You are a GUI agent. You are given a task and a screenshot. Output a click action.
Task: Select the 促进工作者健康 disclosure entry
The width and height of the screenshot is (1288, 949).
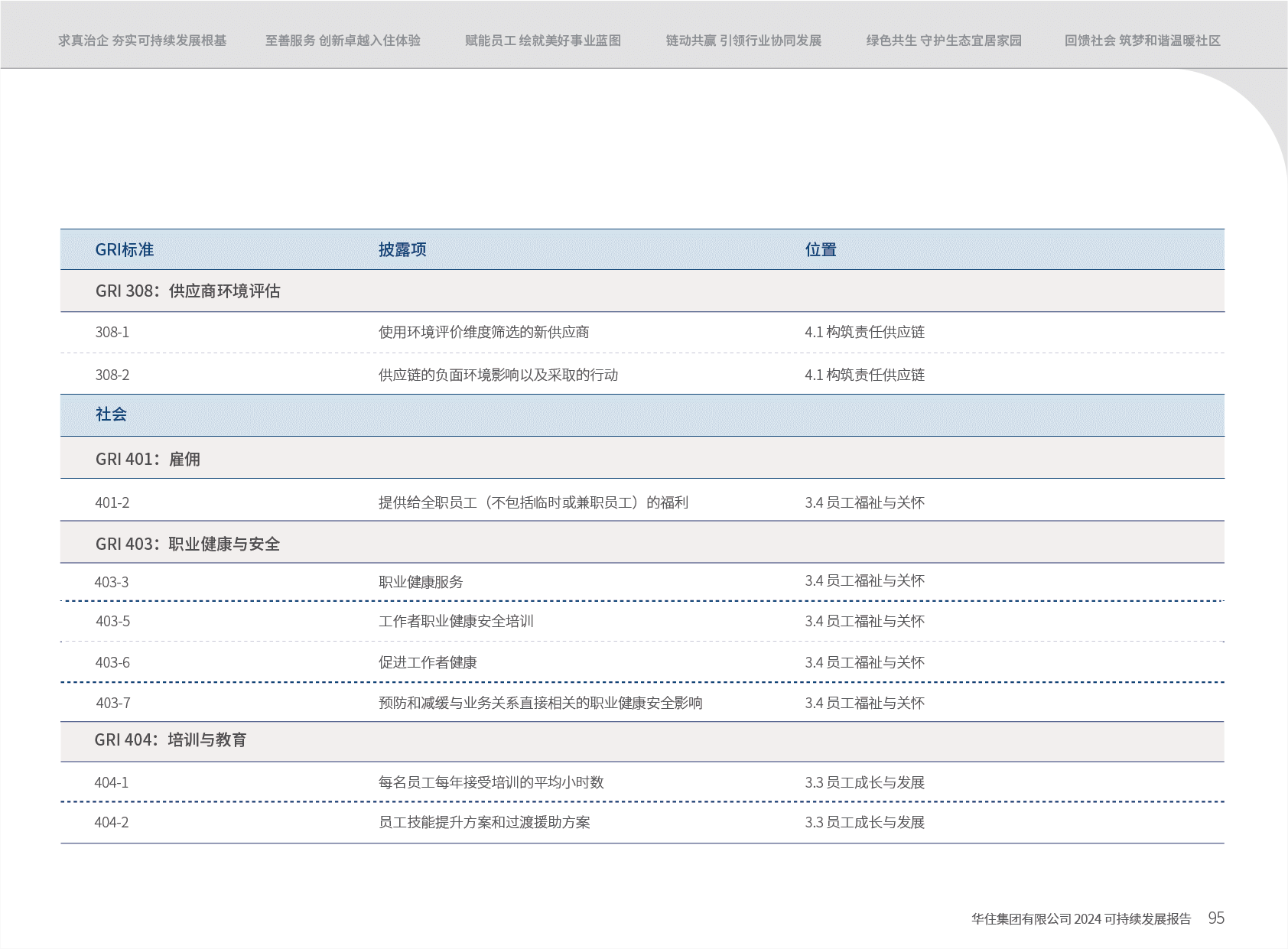428,662
